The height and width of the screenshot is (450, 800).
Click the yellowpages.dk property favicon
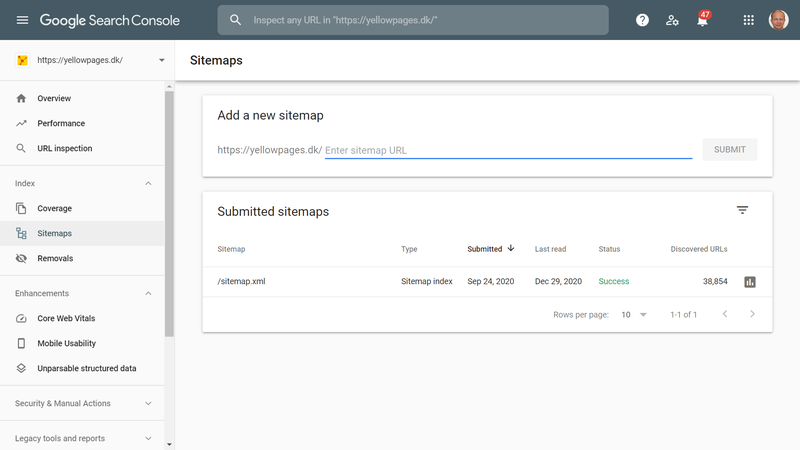[22, 60]
